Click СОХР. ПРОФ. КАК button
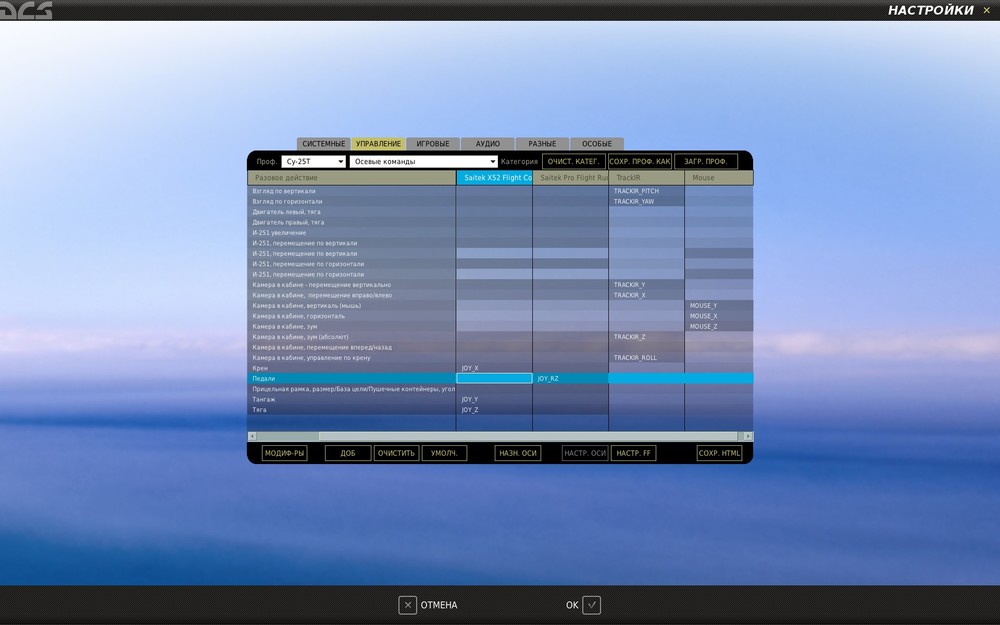Image resolution: width=1000 pixels, height=625 pixels. [x=640, y=161]
